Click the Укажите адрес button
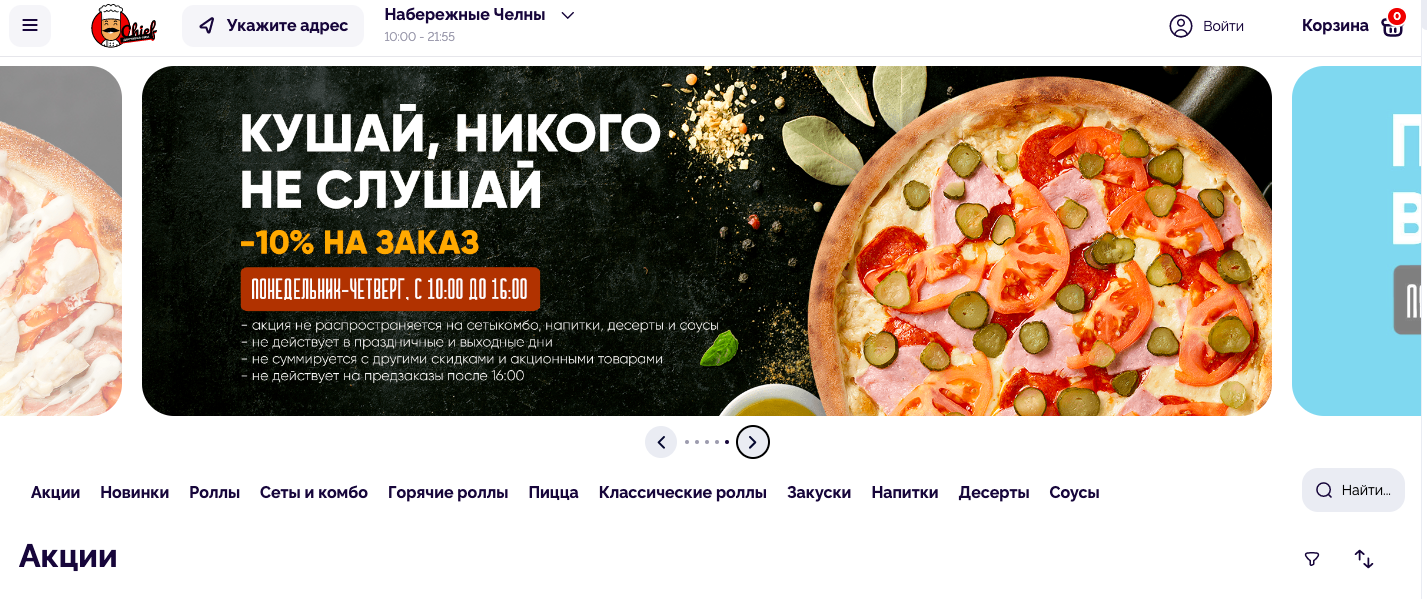The image size is (1427, 599). click(x=273, y=25)
